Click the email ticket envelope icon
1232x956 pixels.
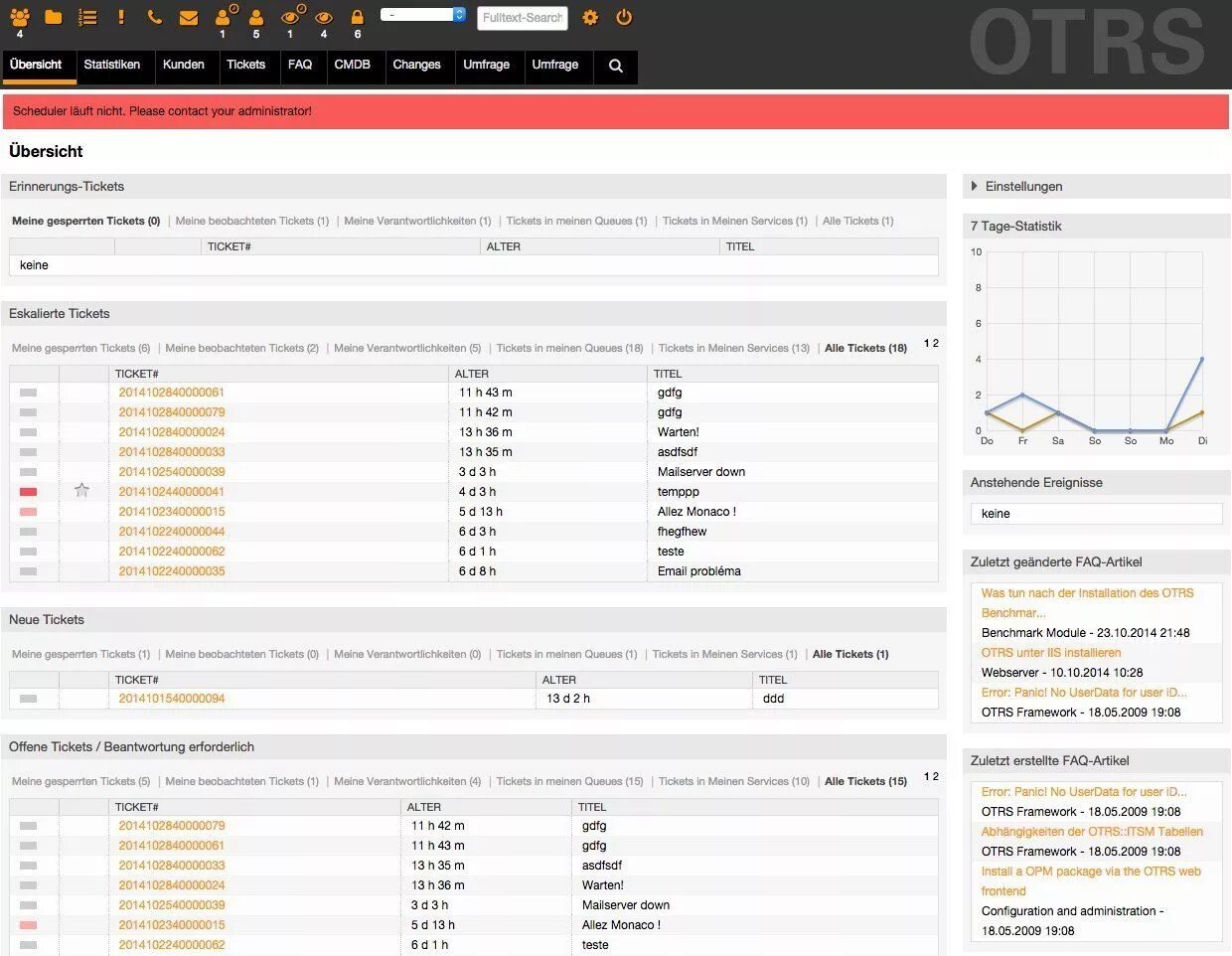[x=189, y=18]
